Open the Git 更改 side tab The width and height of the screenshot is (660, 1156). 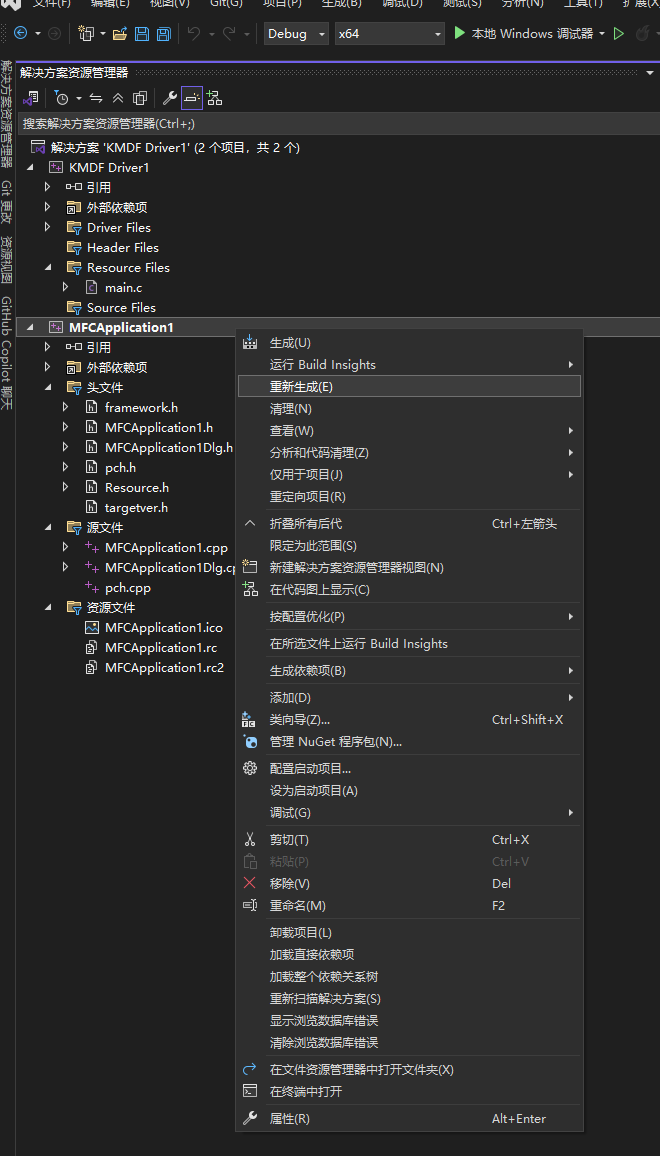click(7, 202)
